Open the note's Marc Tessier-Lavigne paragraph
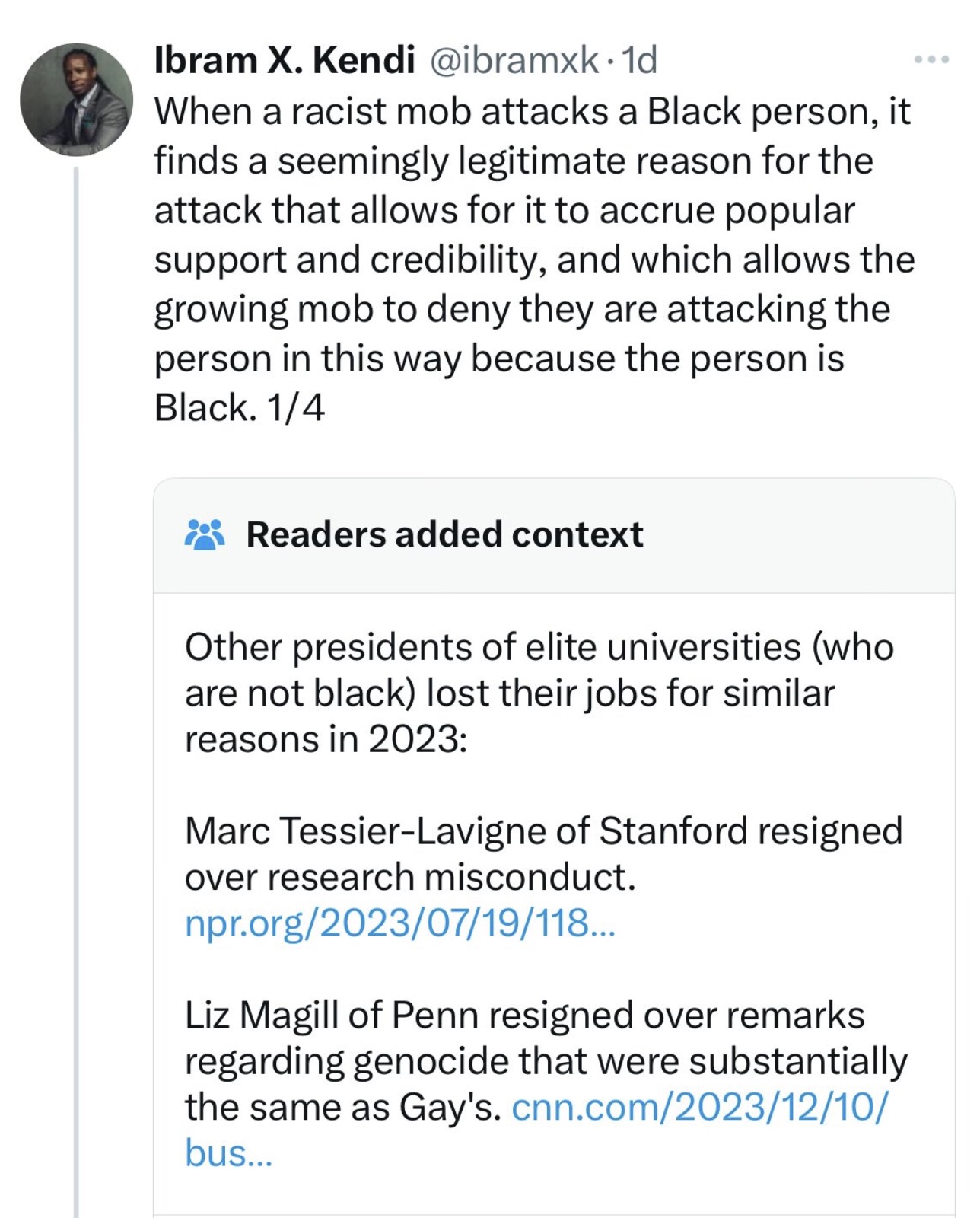This screenshot has height=1218, width=980. coord(543,877)
